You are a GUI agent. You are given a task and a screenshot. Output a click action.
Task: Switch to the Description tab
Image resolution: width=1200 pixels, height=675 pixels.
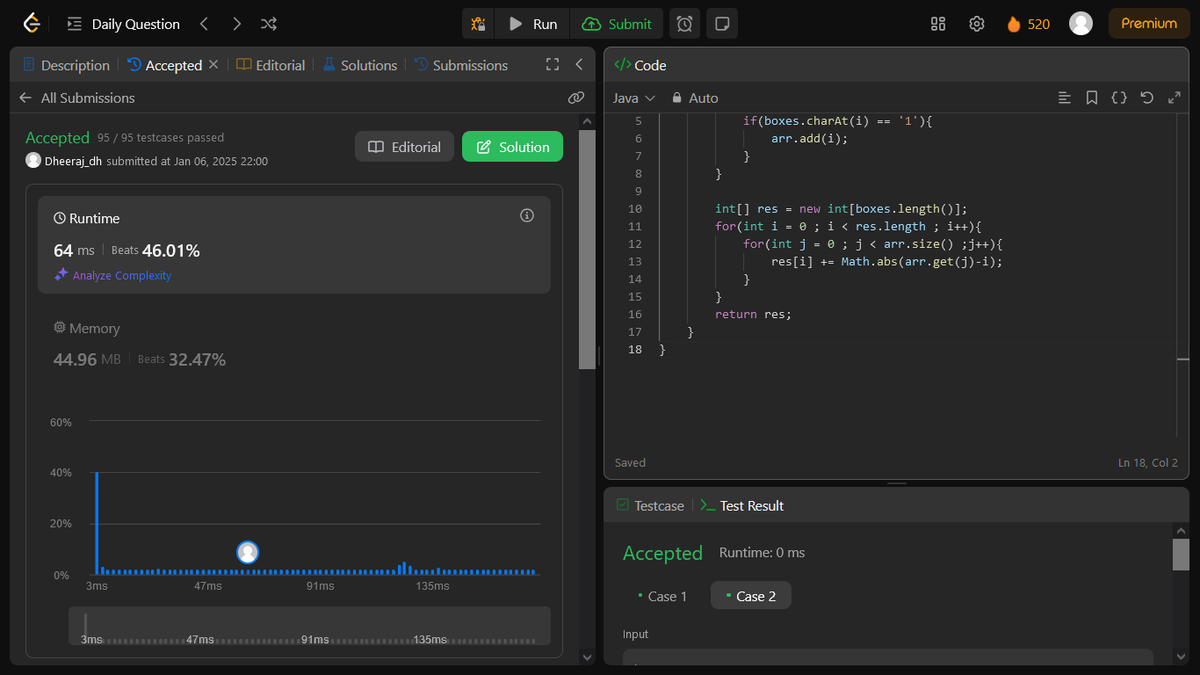[66, 65]
